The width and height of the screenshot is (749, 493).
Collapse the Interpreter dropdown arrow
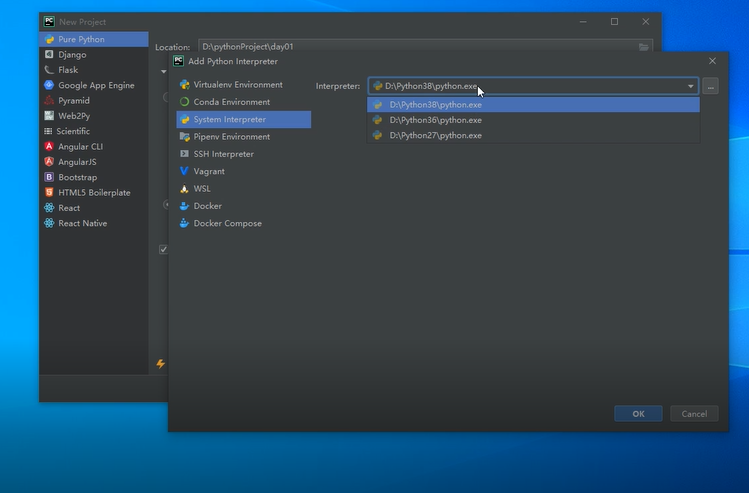(690, 86)
